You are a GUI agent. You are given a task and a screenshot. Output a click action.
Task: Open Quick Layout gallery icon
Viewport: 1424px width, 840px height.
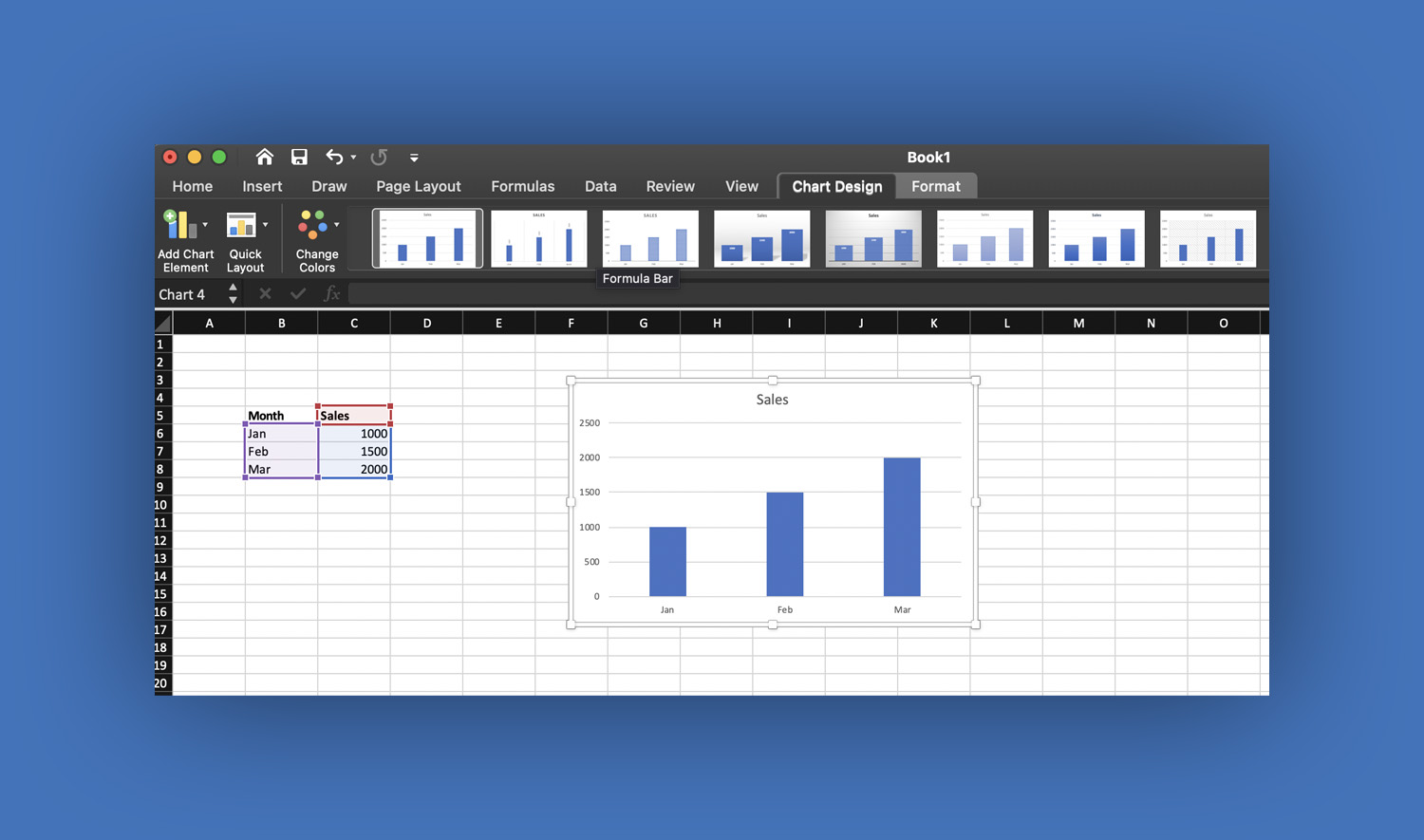pyautogui.click(x=241, y=225)
